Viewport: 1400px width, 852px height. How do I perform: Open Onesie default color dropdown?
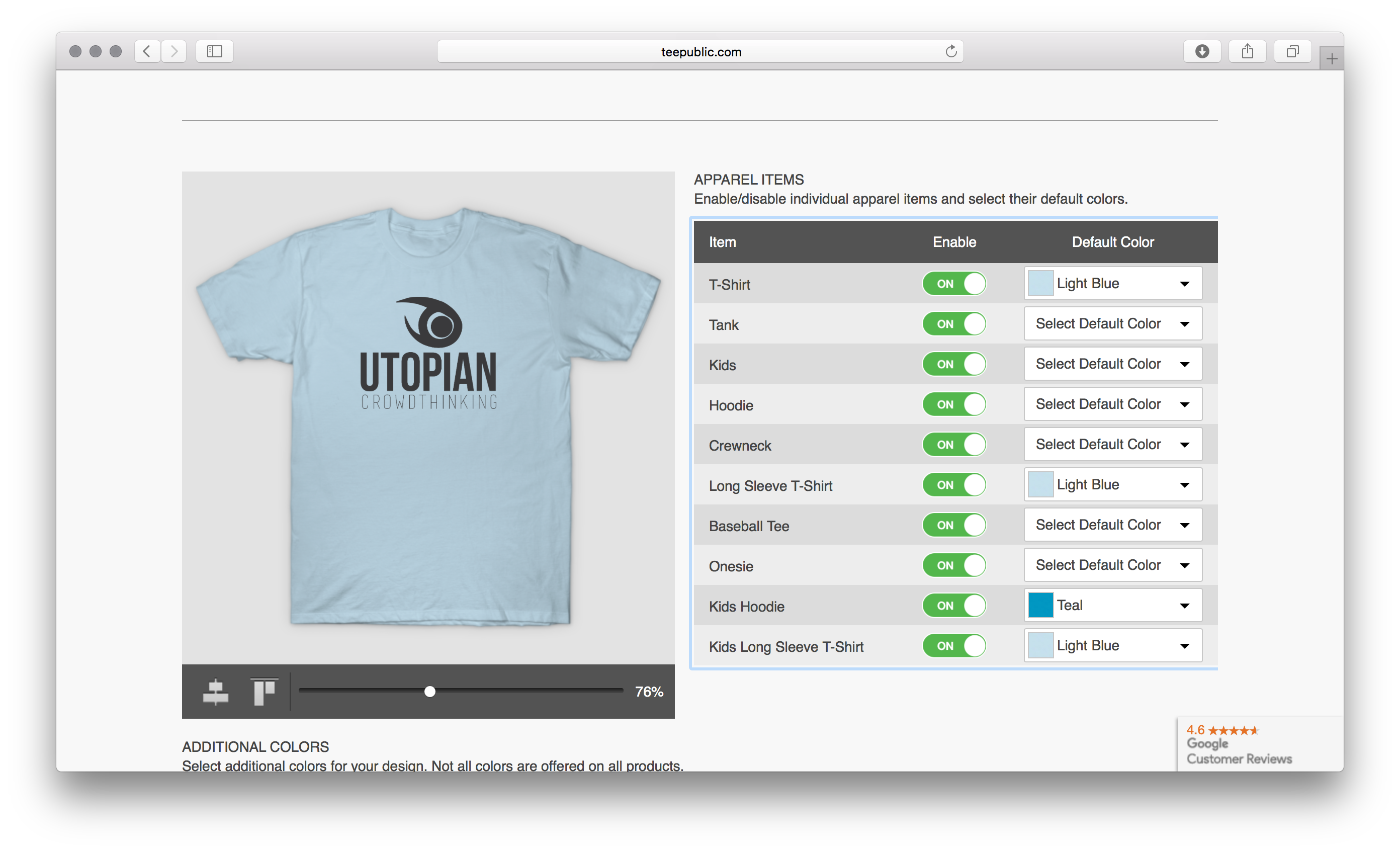pyautogui.click(x=1112, y=565)
